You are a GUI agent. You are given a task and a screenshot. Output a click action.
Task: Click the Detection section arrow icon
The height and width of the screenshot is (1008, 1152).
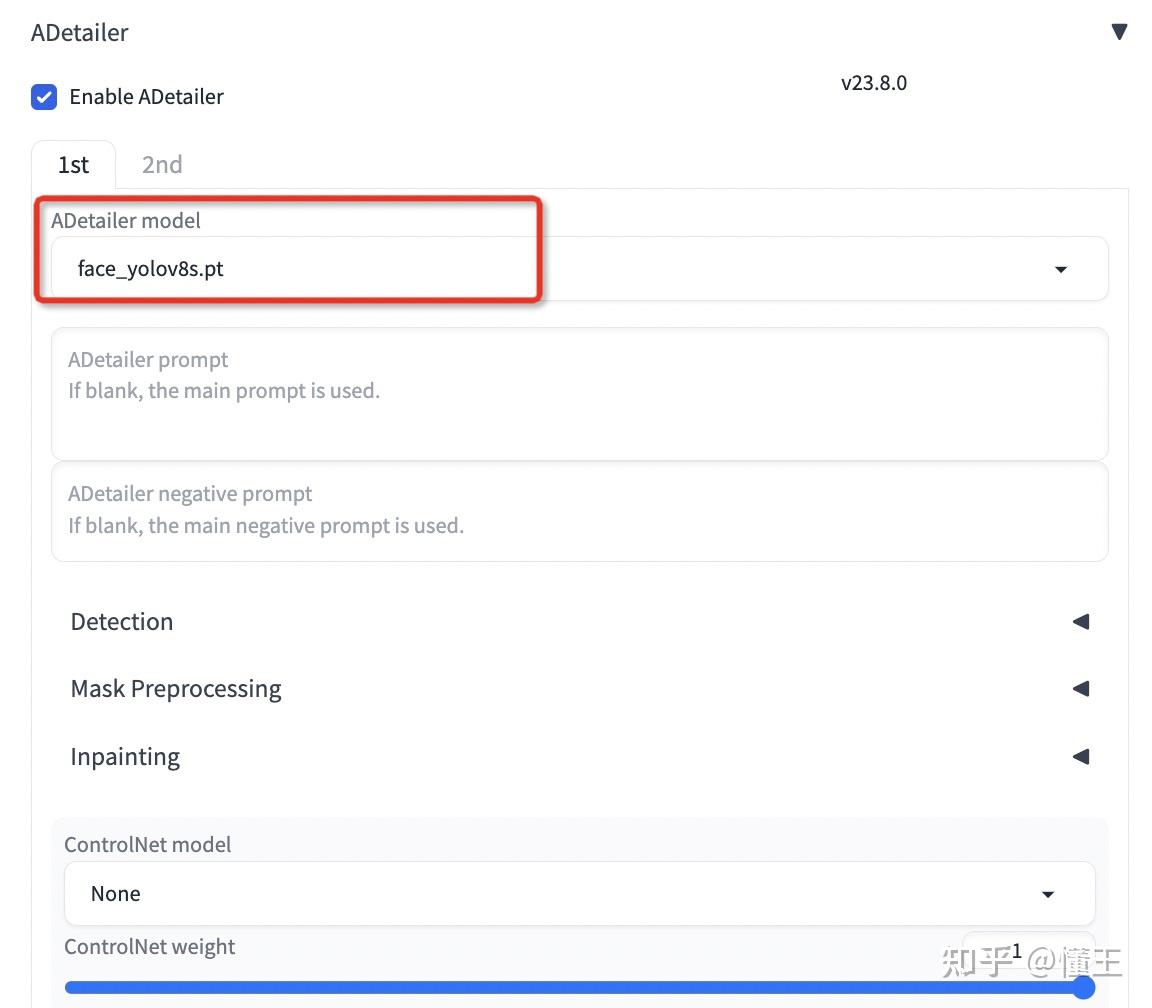tap(1080, 622)
